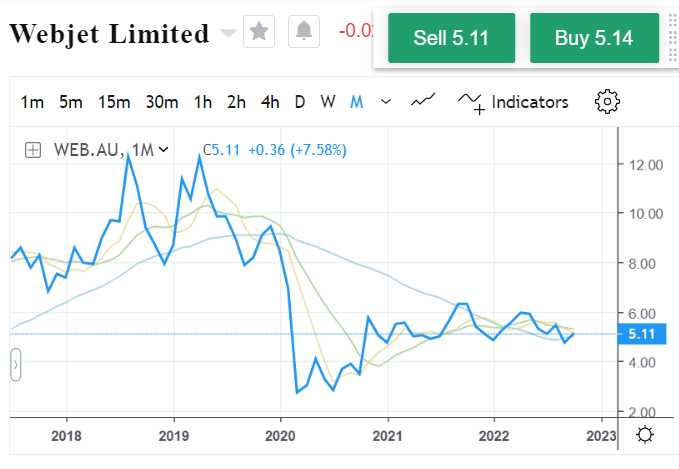Select the 2h timeframe
The image size is (679, 469).
(236, 103)
